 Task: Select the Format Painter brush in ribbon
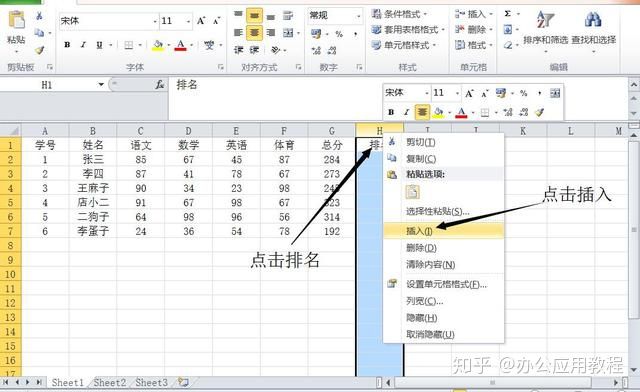[39, 50]
